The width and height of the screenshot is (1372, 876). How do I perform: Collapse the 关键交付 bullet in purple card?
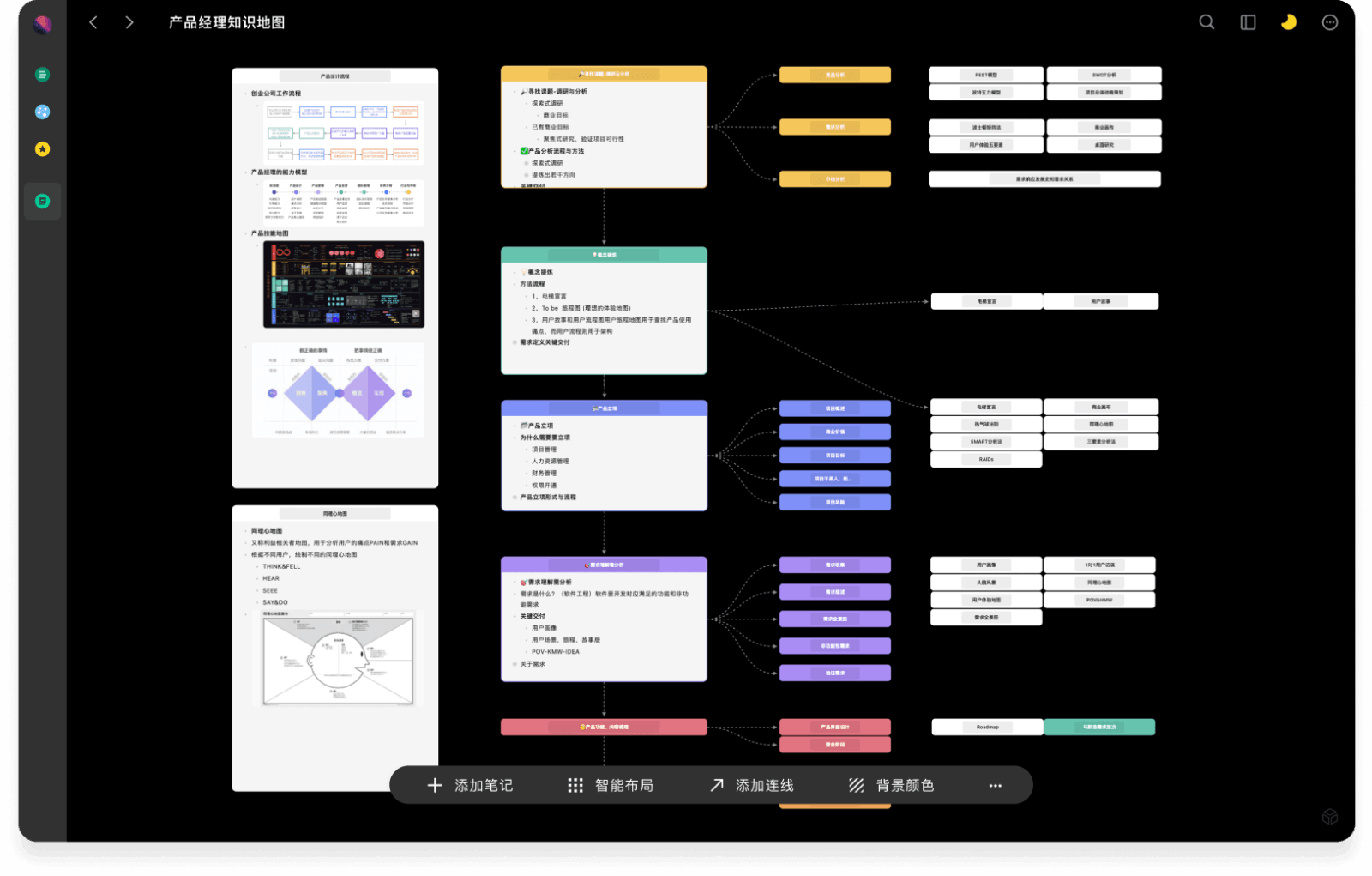coord(514,616)
